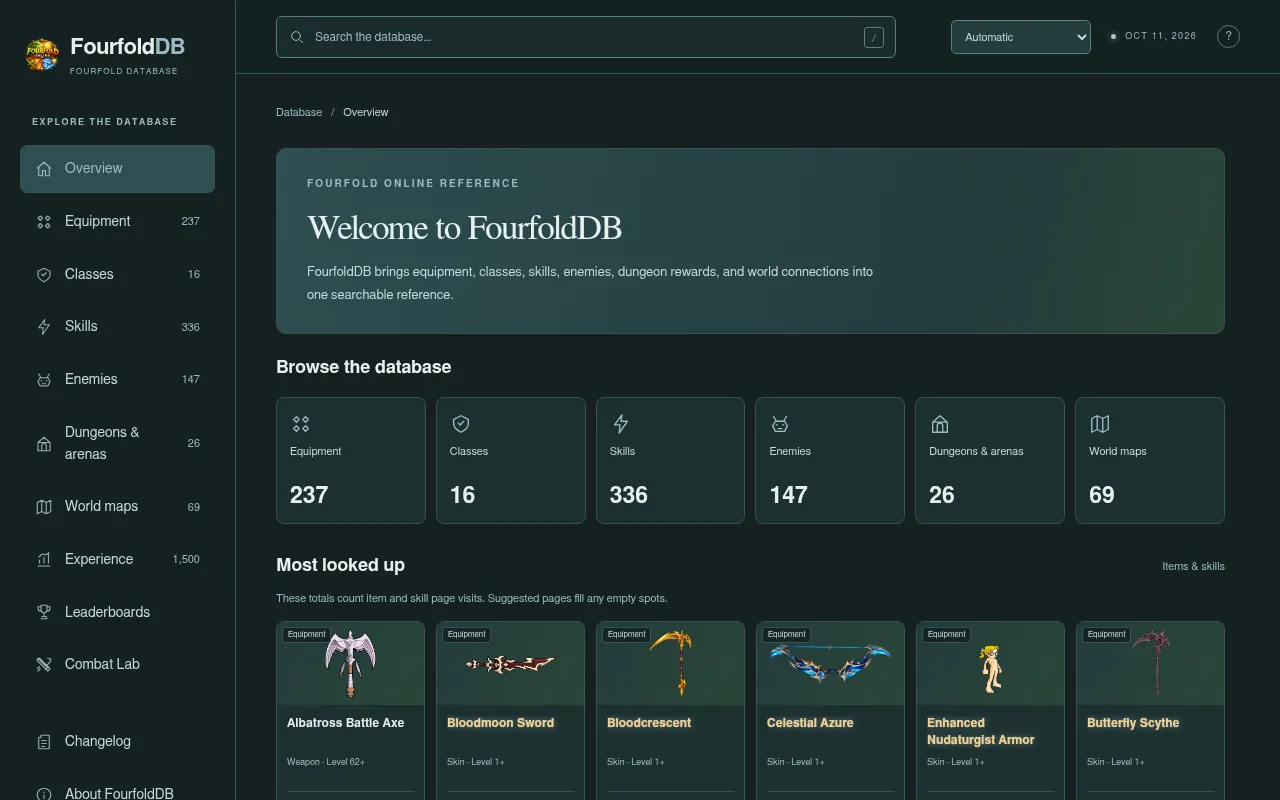The width and height of the screenshot is (1280, 800).
Task: Click the World maps card map icon
Action: tap(1100, 424)
